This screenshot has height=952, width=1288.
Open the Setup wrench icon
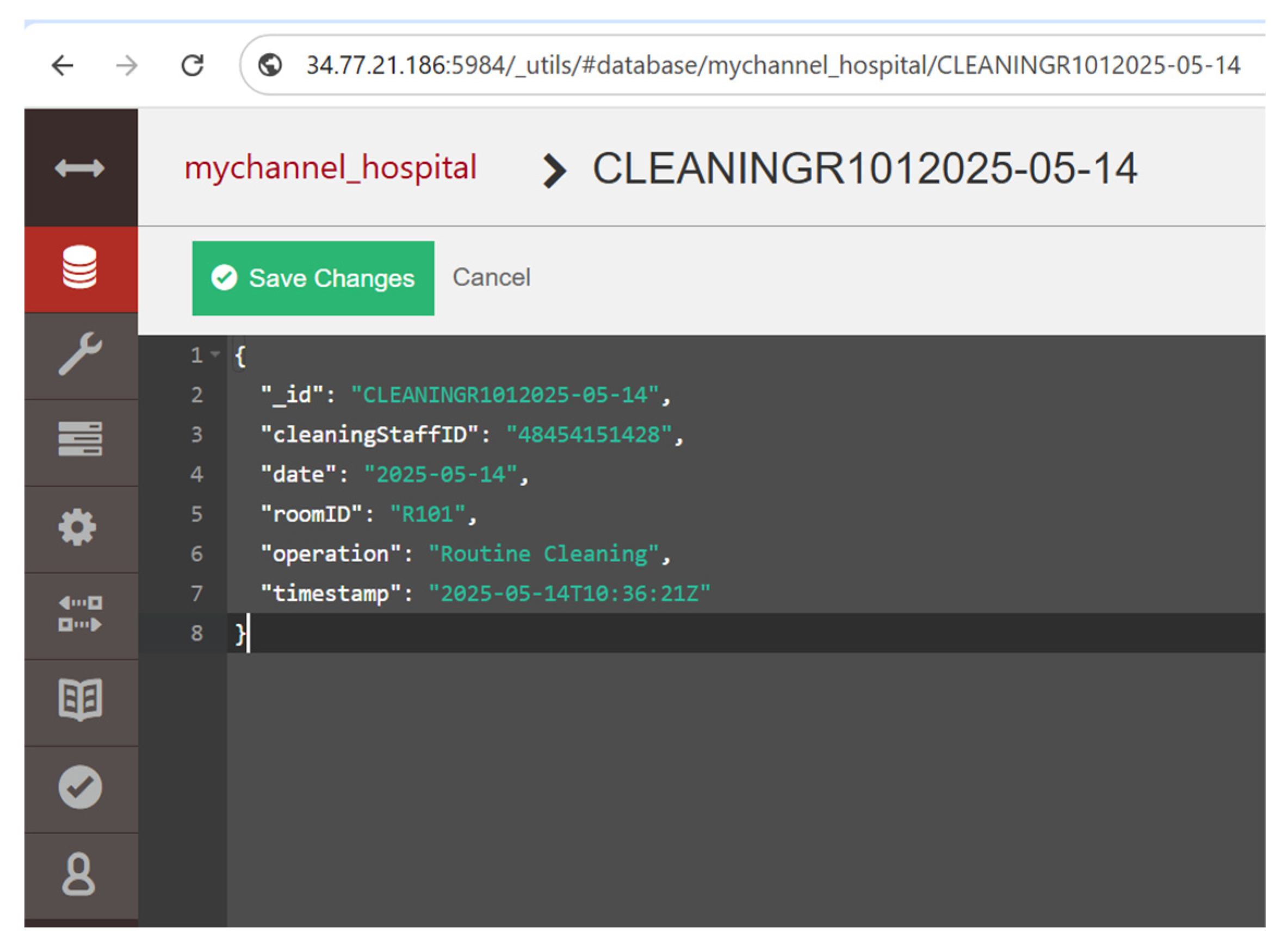[x=79, y=354]
